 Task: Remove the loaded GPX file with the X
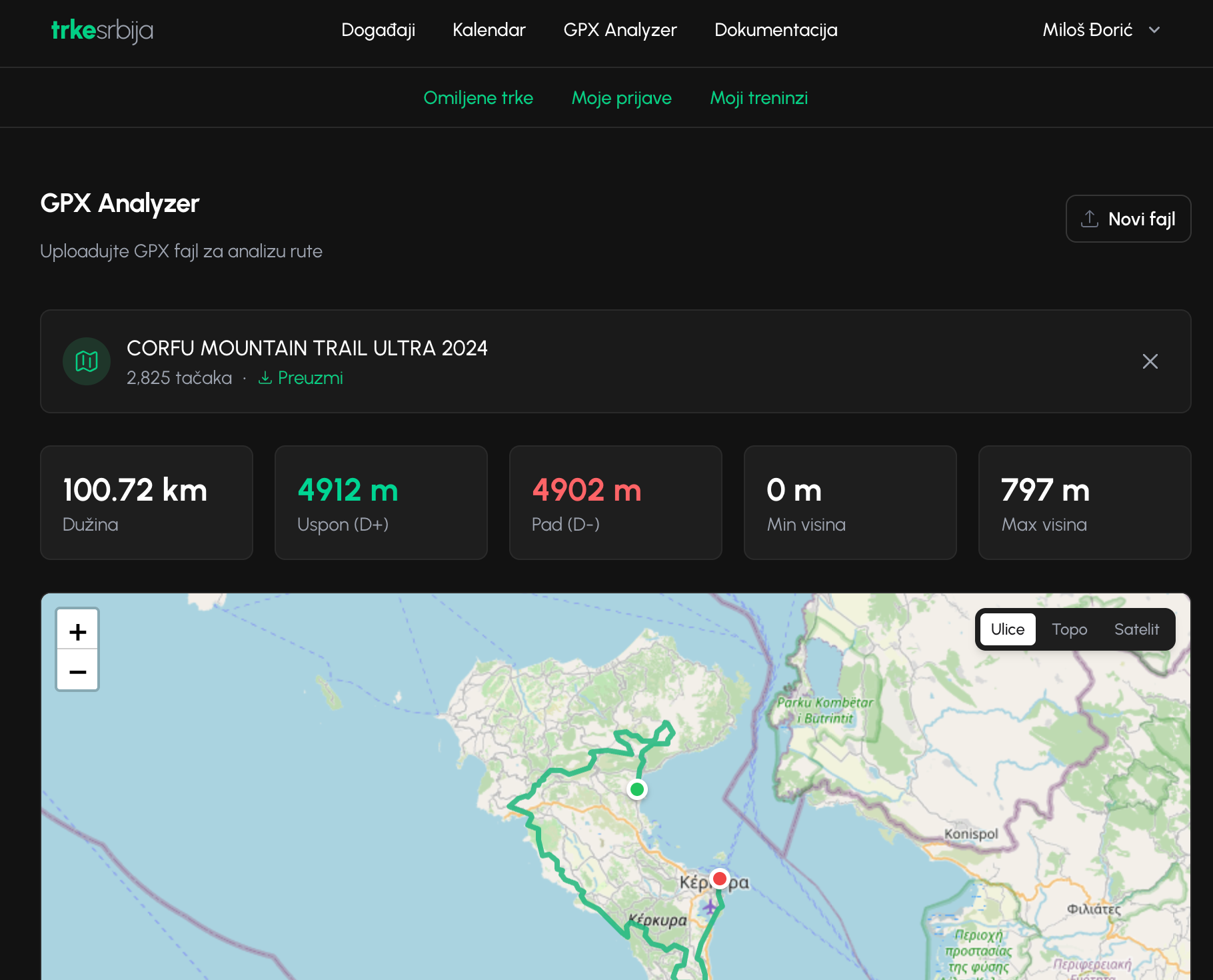1150,361
